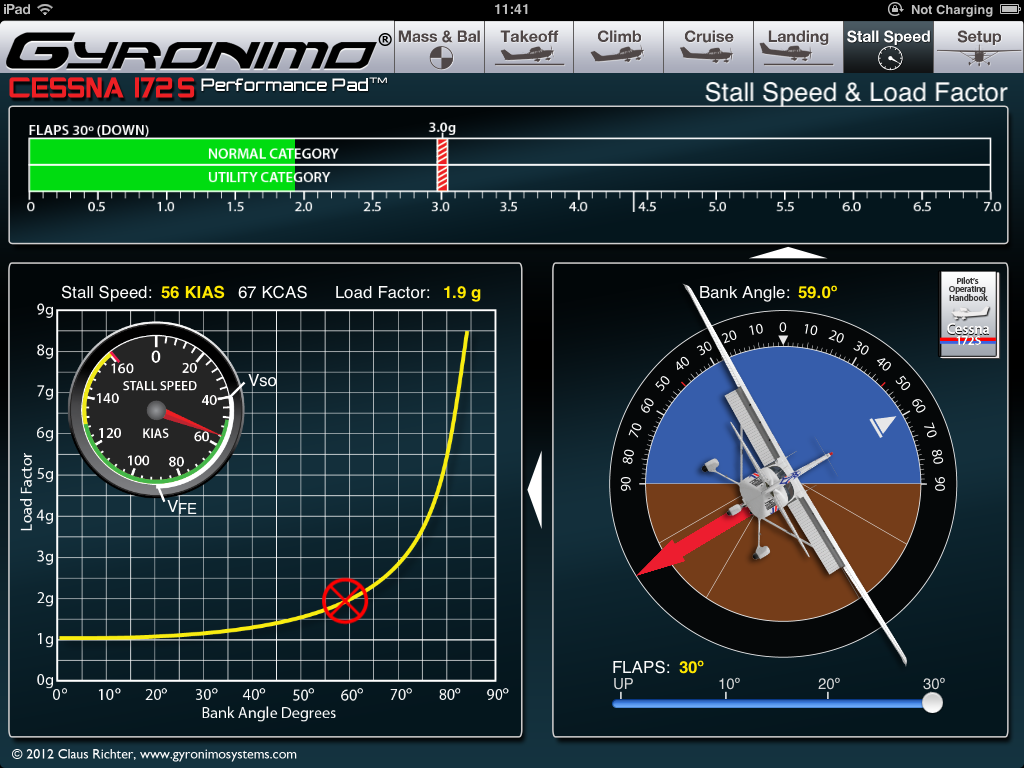Open the Mass & Bal tab
1024x768 pixels.
pos(440,47)
